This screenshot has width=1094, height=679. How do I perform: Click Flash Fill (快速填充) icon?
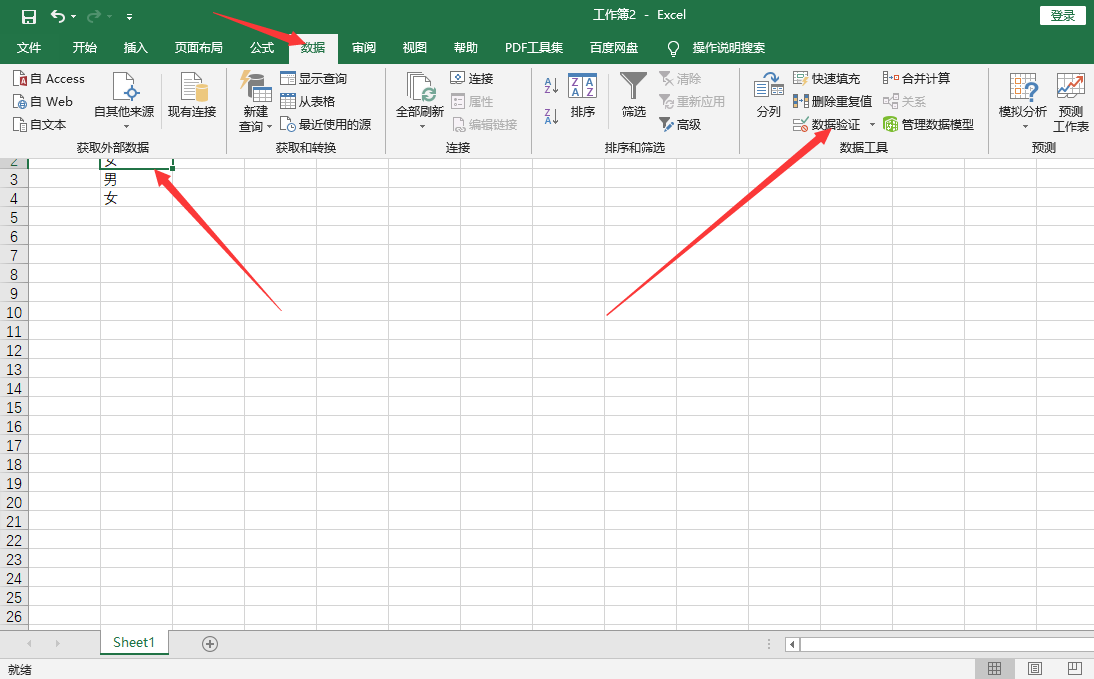pyautogui.click(x=801, y=78)
